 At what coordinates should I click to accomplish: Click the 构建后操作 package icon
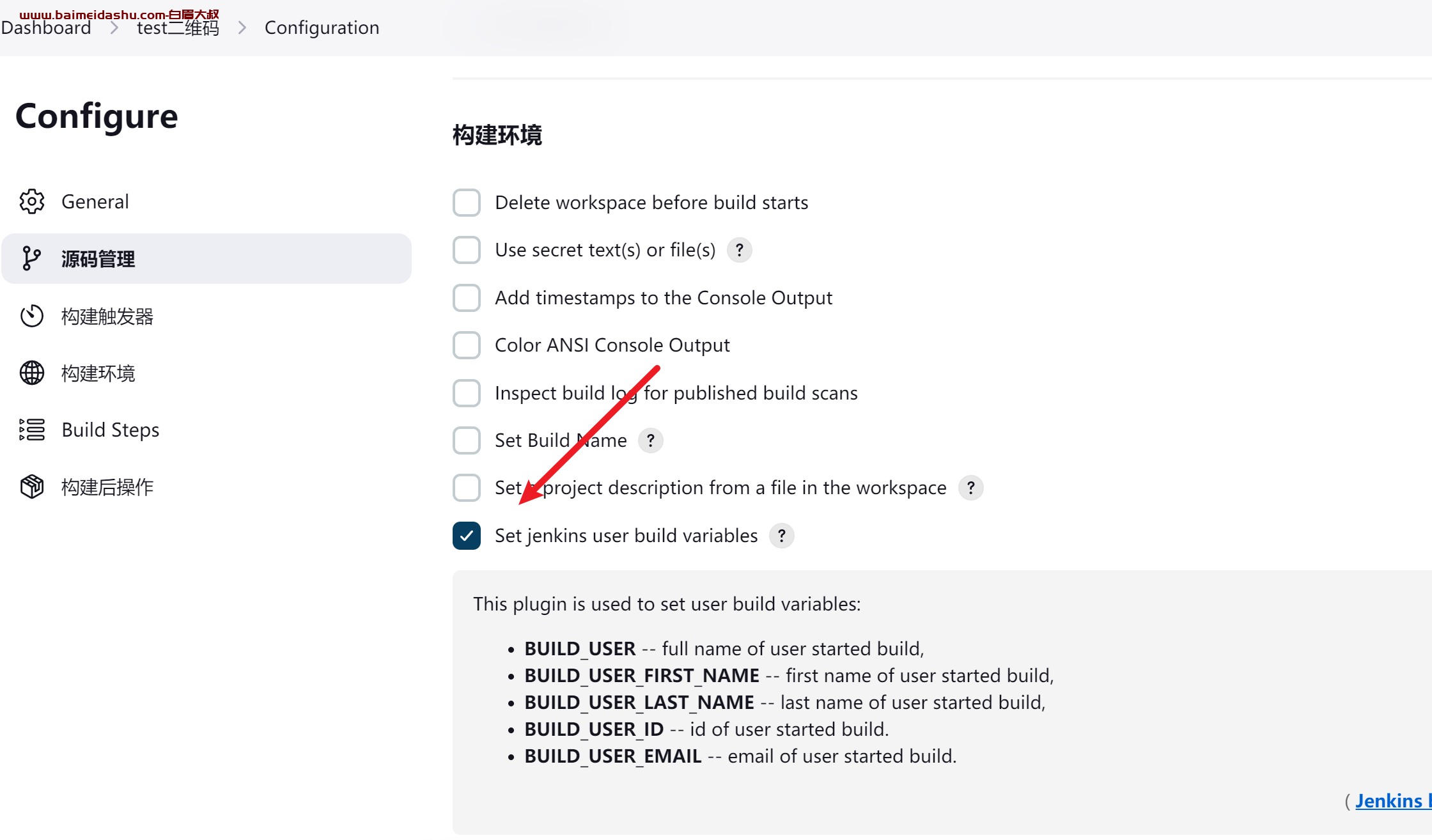[32, 486]
